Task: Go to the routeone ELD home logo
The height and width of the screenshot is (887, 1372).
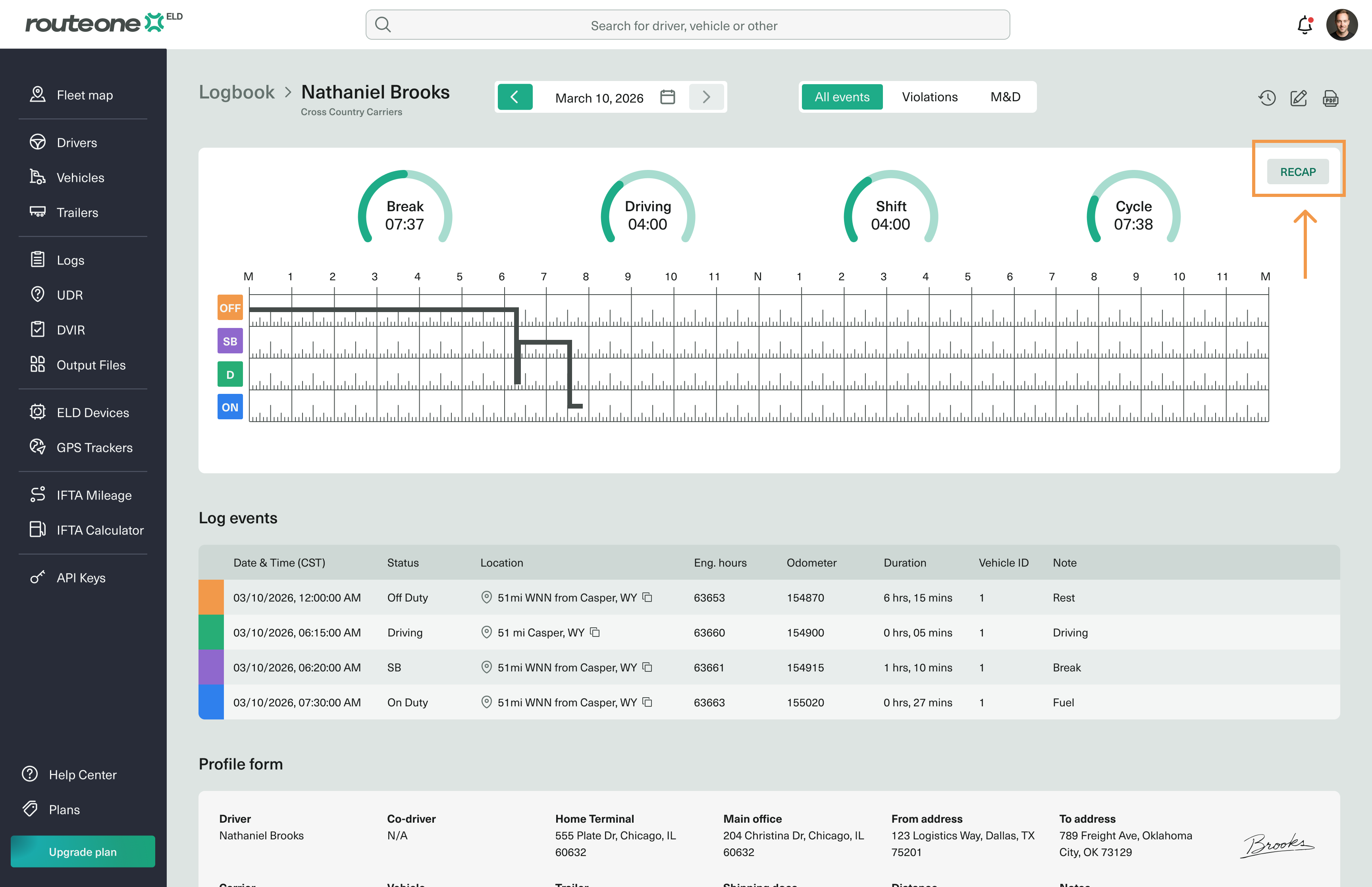Action: [x=104, y=23]
